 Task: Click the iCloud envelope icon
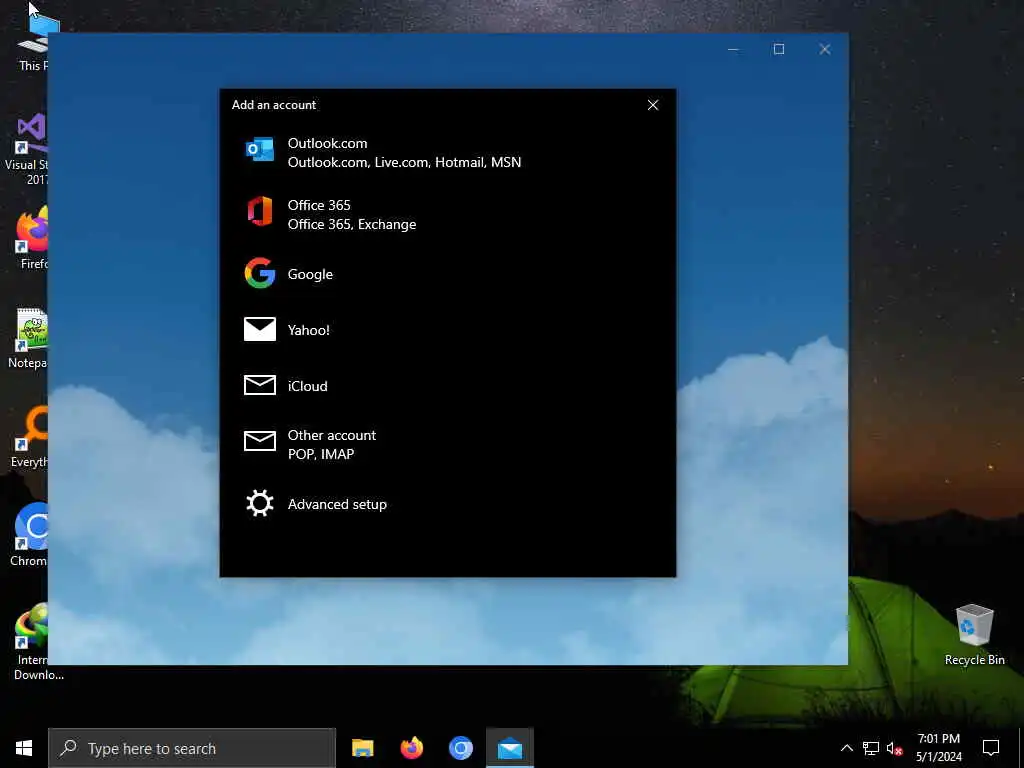click(259, 385)
